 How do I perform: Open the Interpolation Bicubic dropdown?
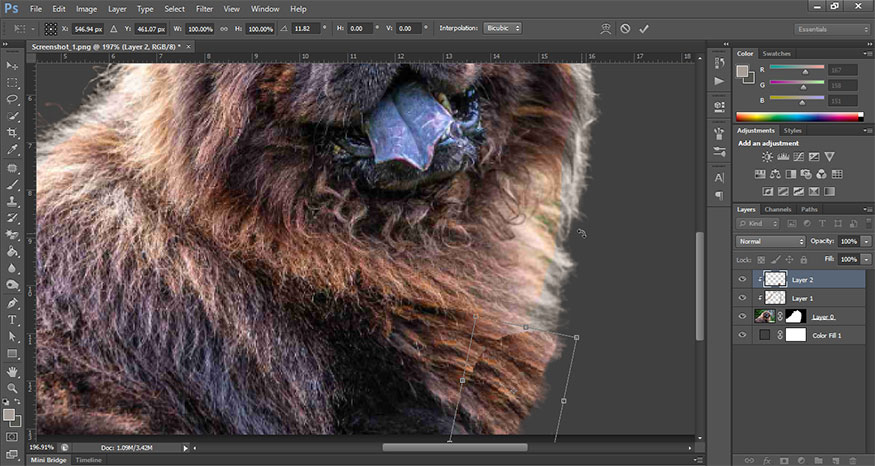(x=503, y=28)
